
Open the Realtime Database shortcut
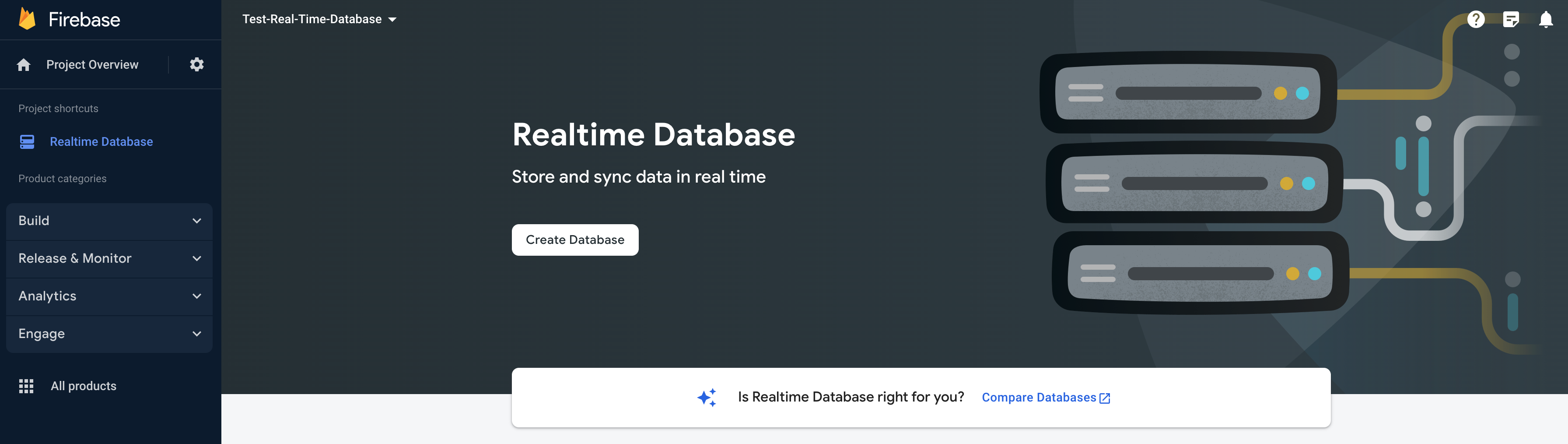click(101, 141)
